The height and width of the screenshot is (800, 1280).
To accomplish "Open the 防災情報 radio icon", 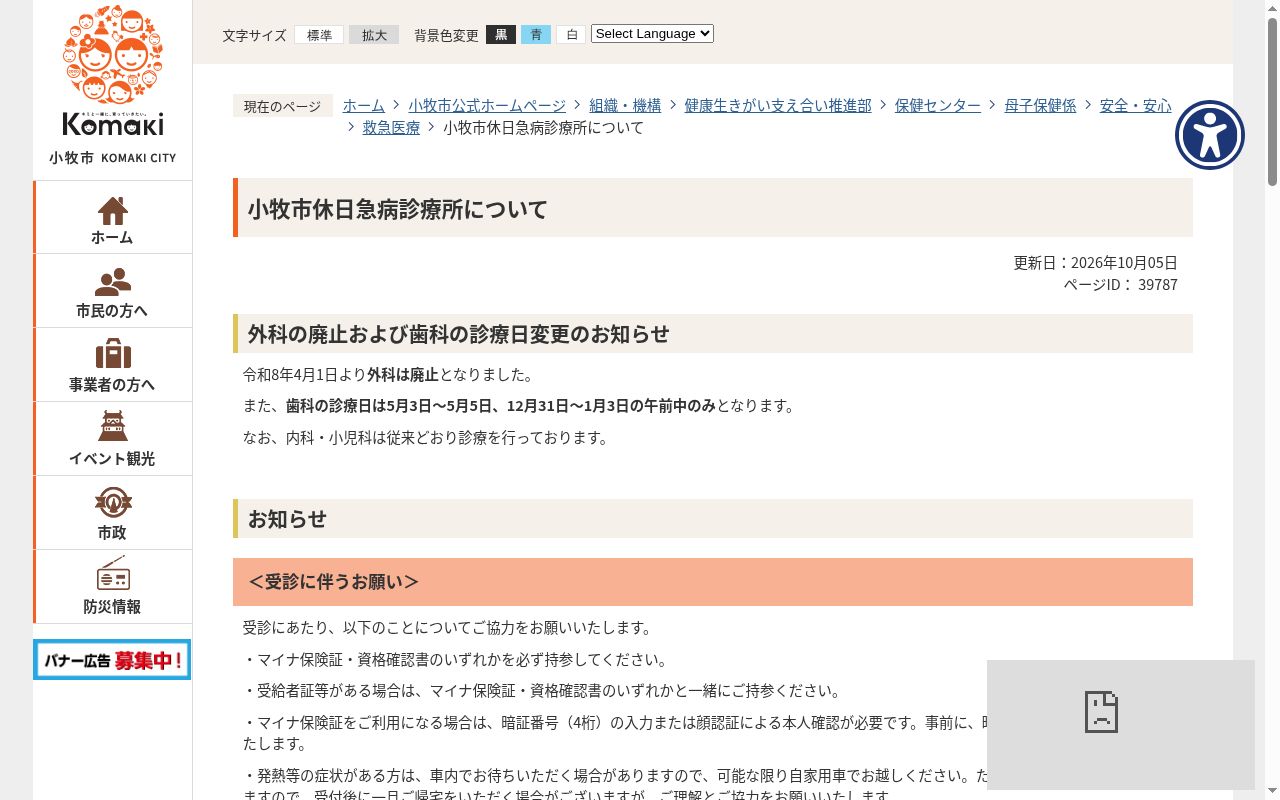I will (113, 574).
